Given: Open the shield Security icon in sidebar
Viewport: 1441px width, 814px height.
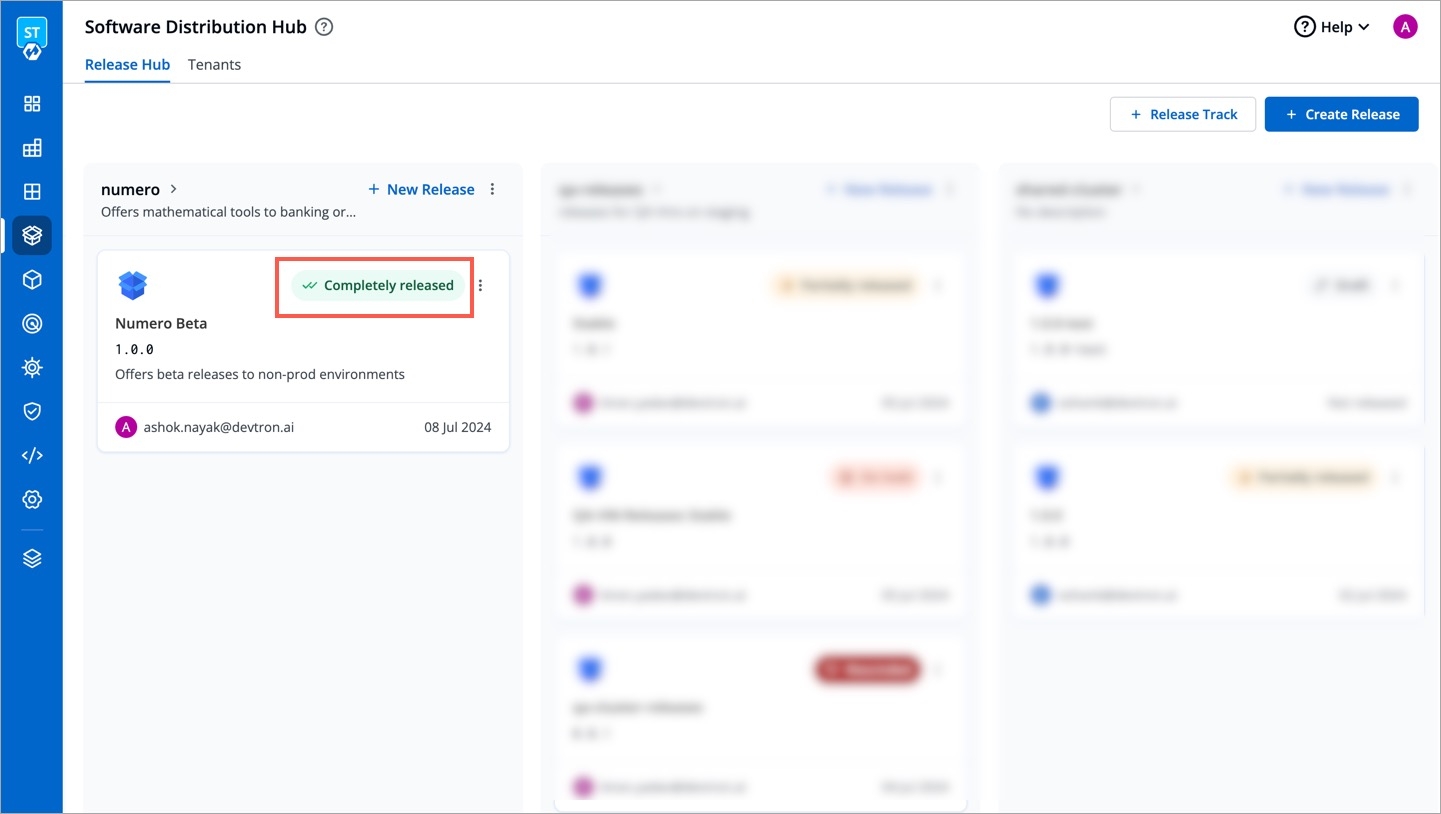Looking at the screenshot, I should (32, 411).
